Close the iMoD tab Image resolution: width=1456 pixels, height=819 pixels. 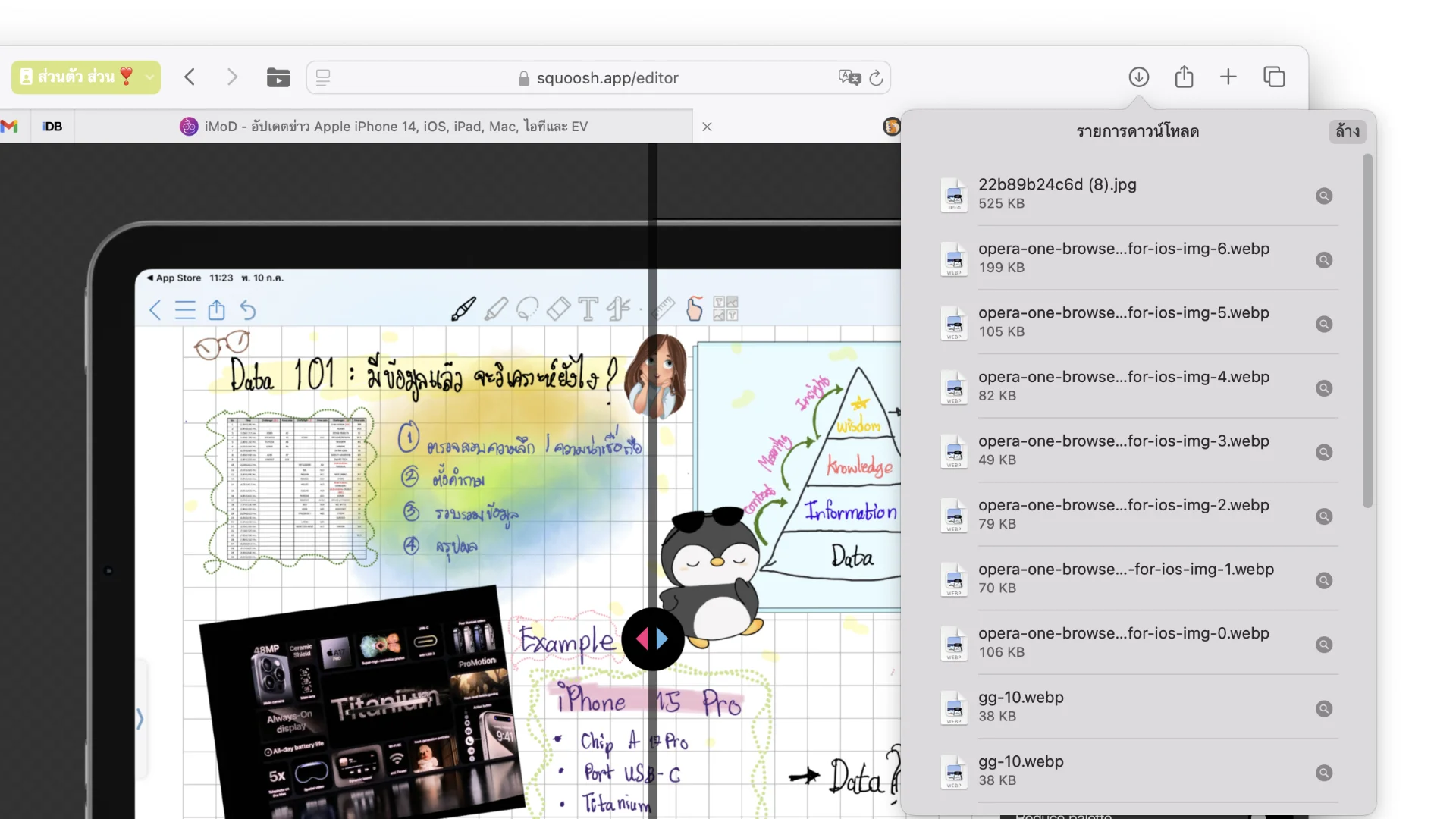point(707,127)
